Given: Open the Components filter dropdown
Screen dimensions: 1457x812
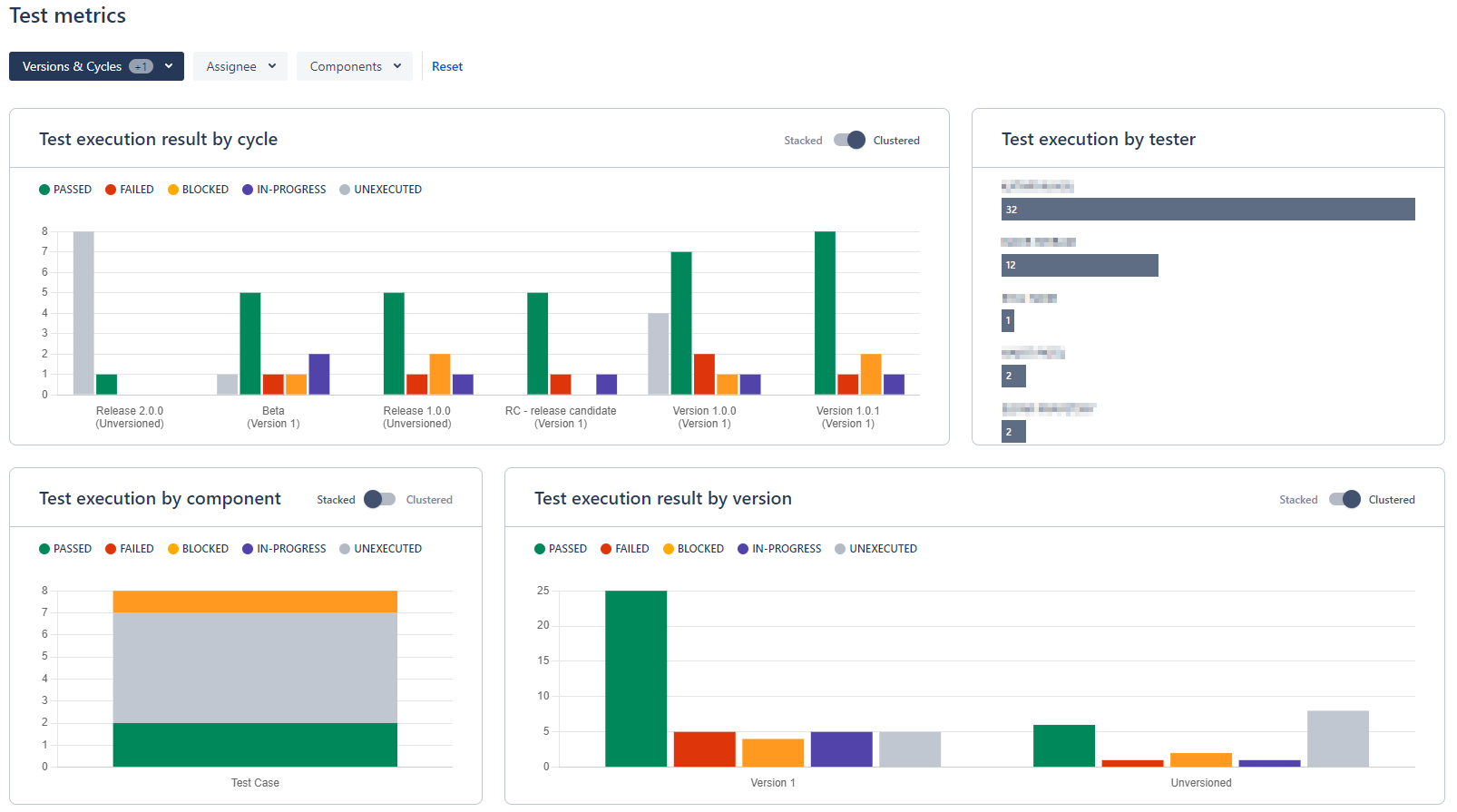Looking at the screenshot, I should 355,66.
